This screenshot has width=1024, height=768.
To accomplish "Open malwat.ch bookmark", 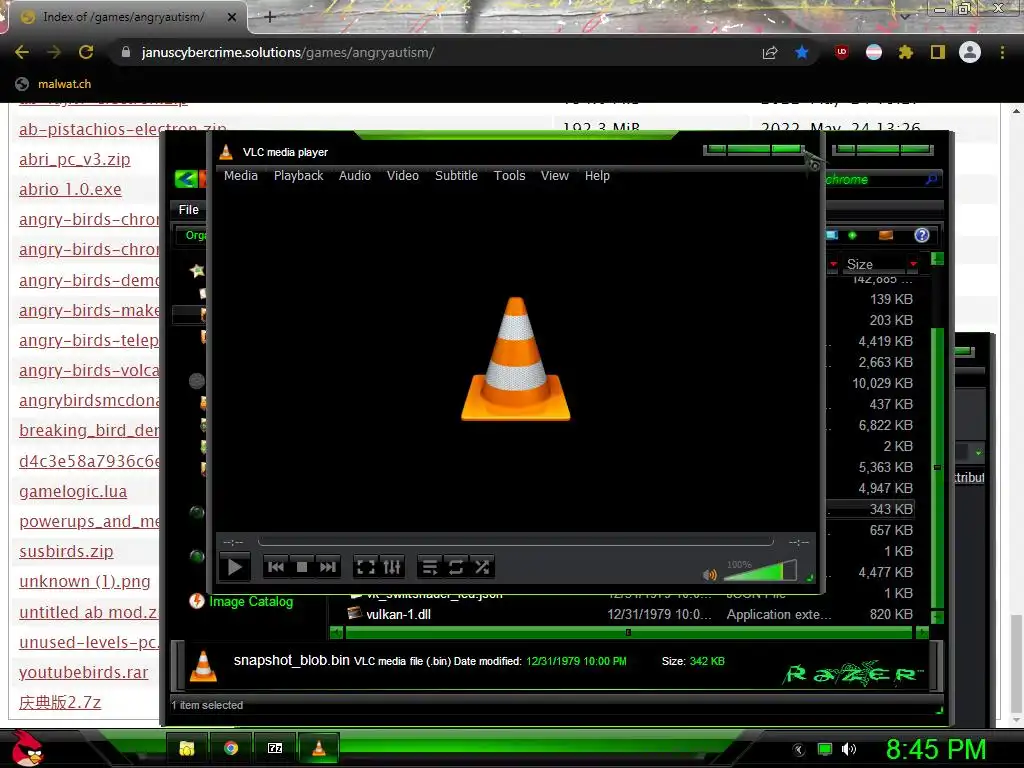I will click(53, 84).
